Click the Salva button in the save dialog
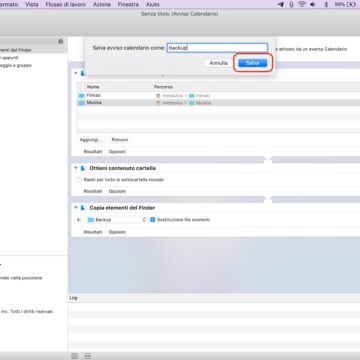The width and height of the screenshot is (360, 360). click(253, 63)
